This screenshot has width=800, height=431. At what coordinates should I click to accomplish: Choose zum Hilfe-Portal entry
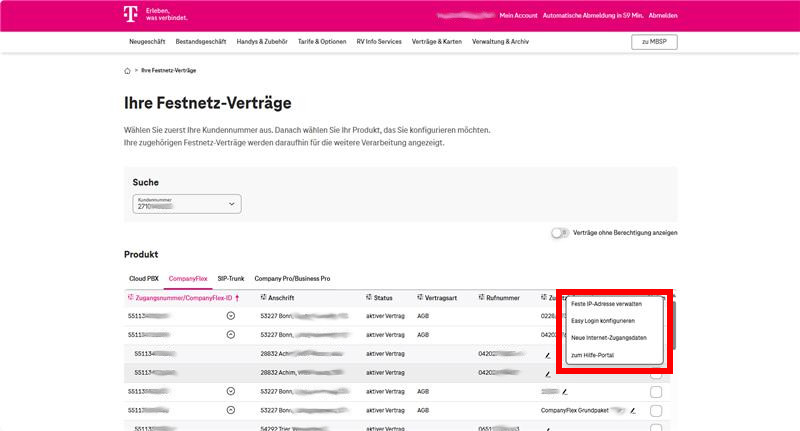(592, 355)
